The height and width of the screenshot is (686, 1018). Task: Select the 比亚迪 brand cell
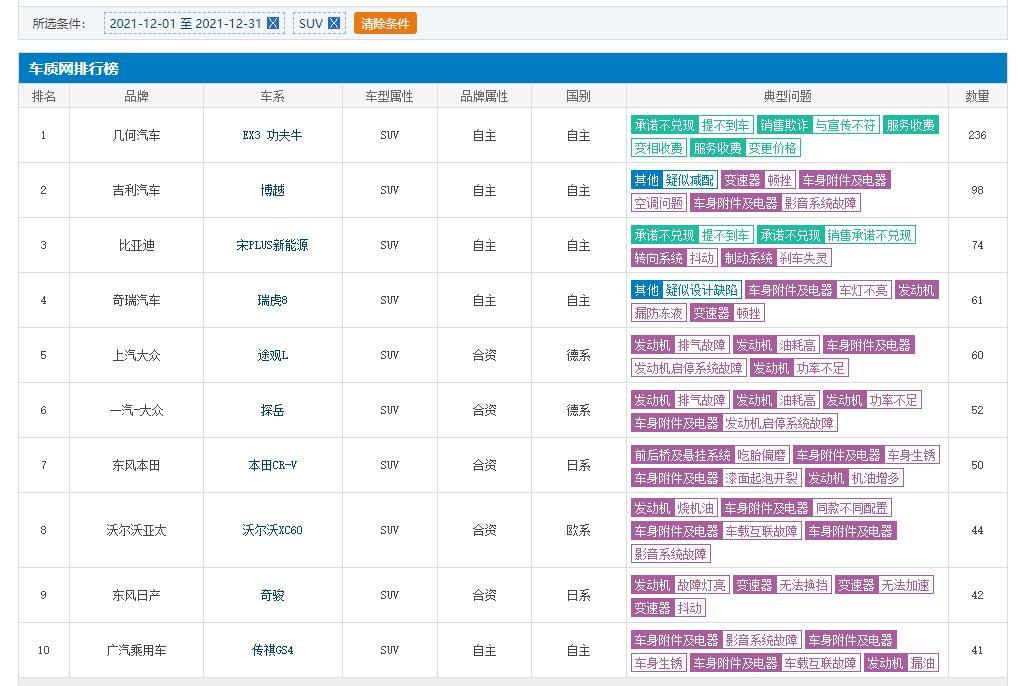[x=136, y=245]
